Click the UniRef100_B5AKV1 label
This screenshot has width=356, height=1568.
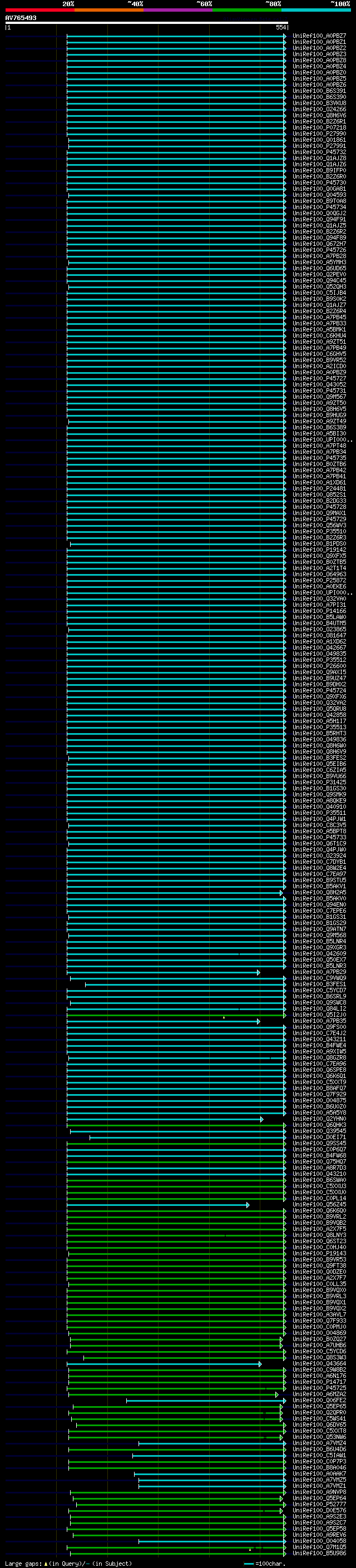[x=319, y=886]
